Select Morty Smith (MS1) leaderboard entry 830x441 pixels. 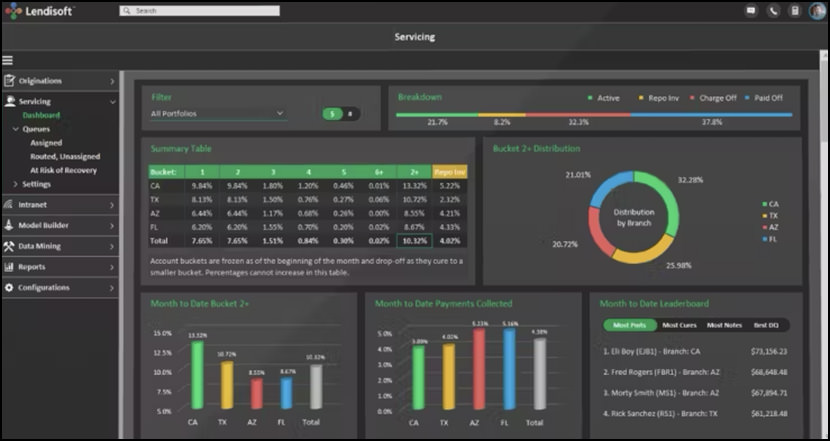695,393
